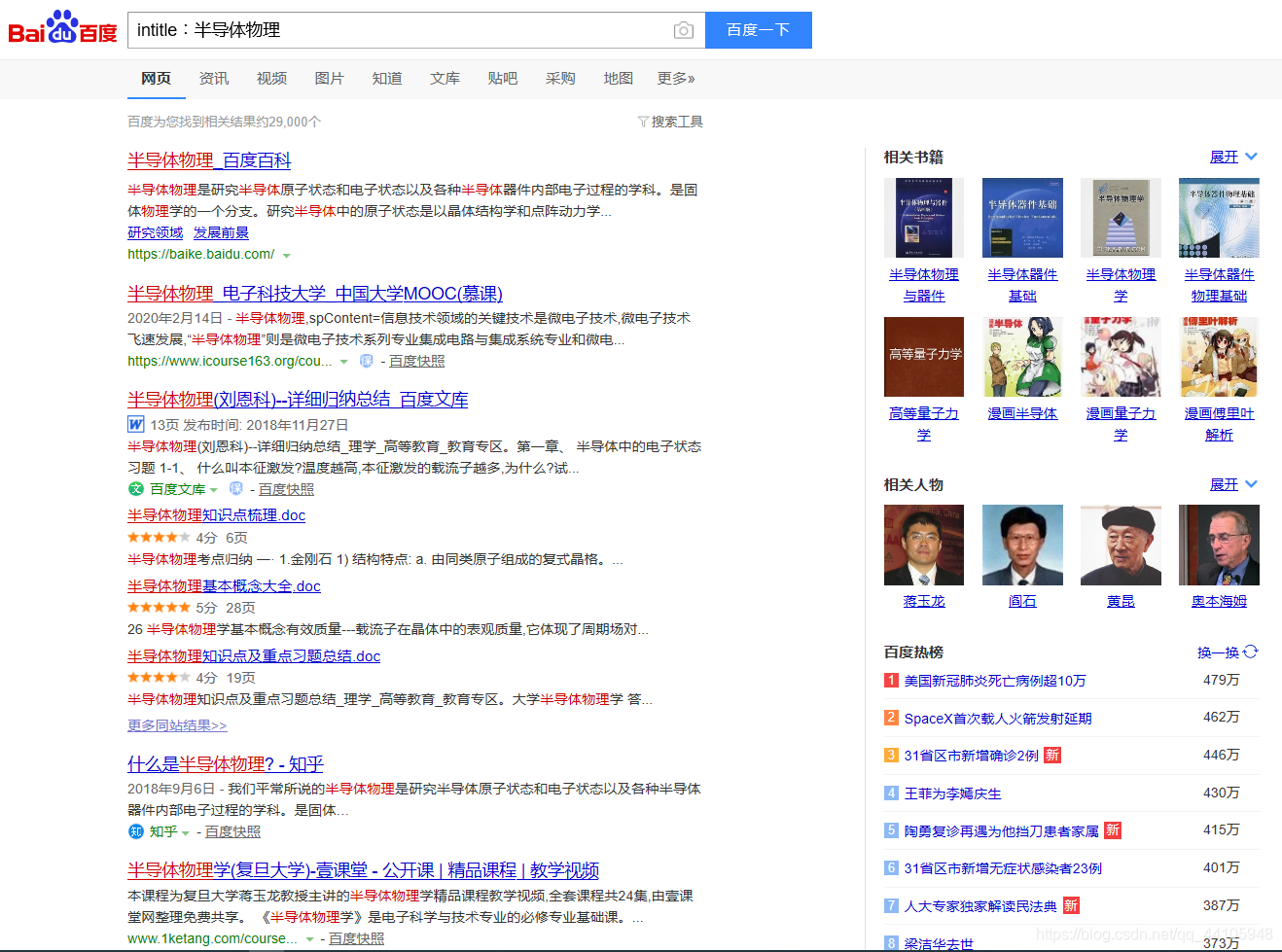Open the 发展前景 sublink

[221, 232]
